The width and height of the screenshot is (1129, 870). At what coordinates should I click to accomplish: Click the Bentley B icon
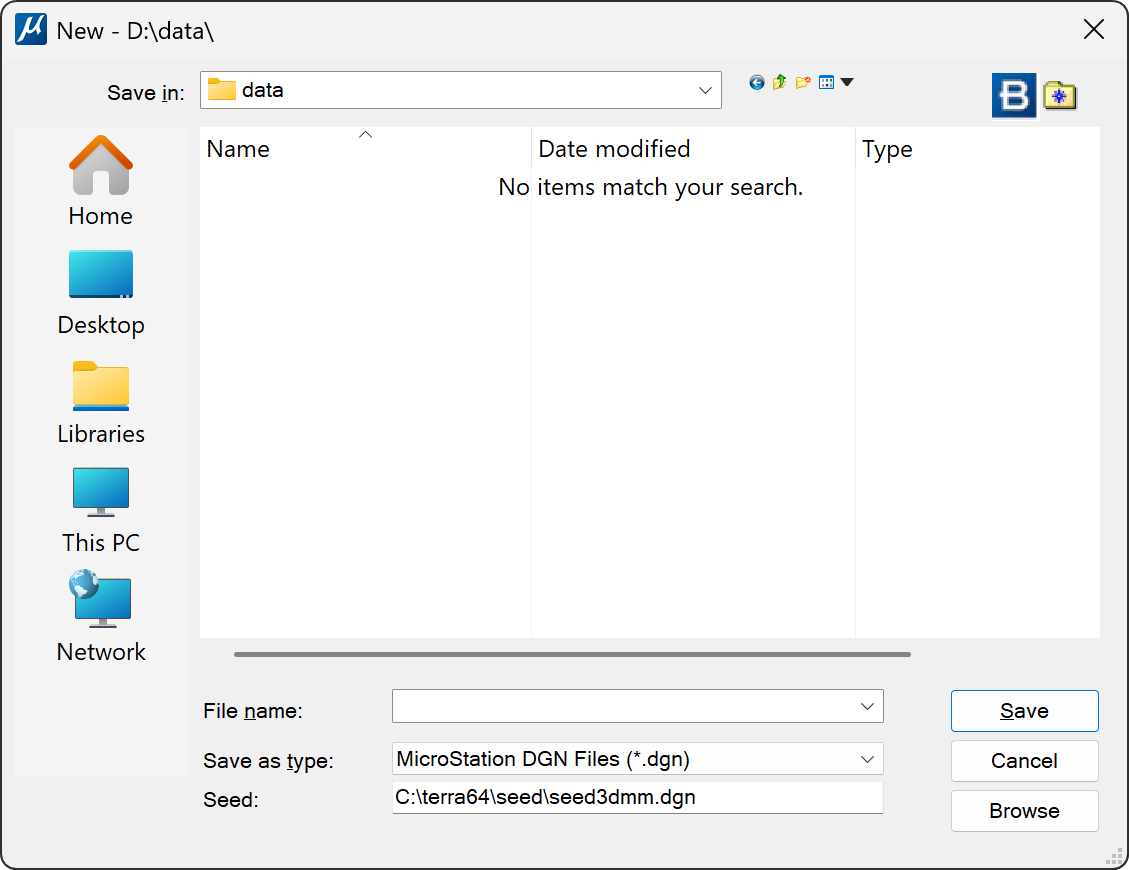(1014, 95)
